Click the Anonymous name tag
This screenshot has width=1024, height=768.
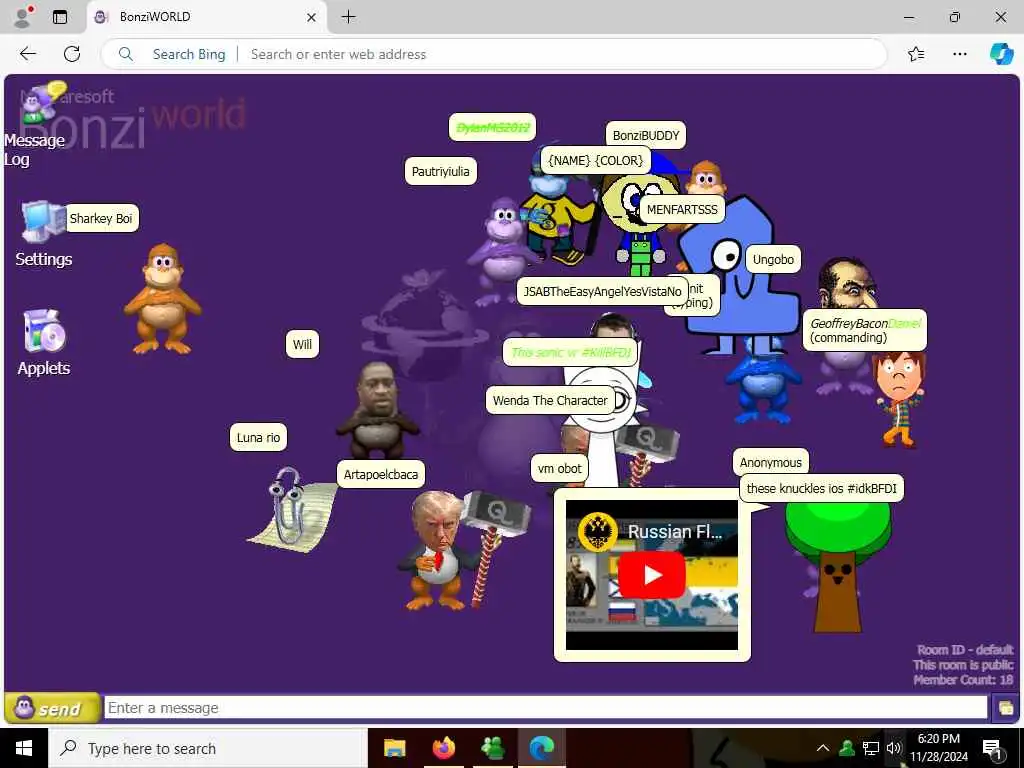coord(771,462)
